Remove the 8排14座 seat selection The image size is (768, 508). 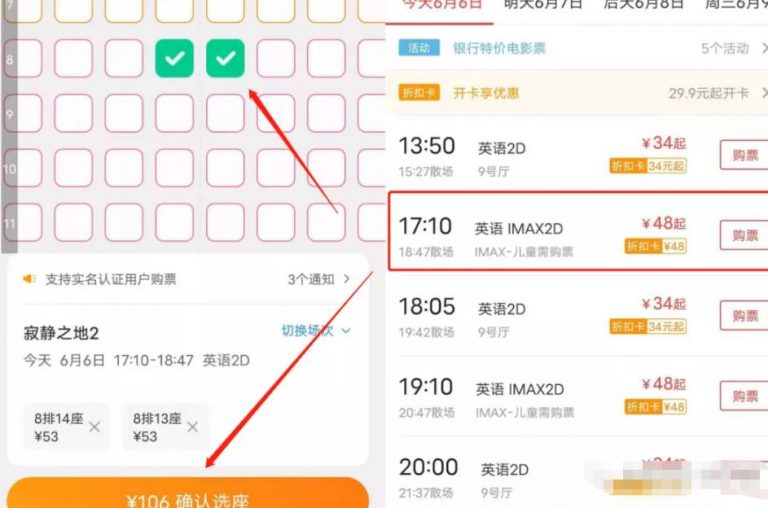(x=95, y=427)
